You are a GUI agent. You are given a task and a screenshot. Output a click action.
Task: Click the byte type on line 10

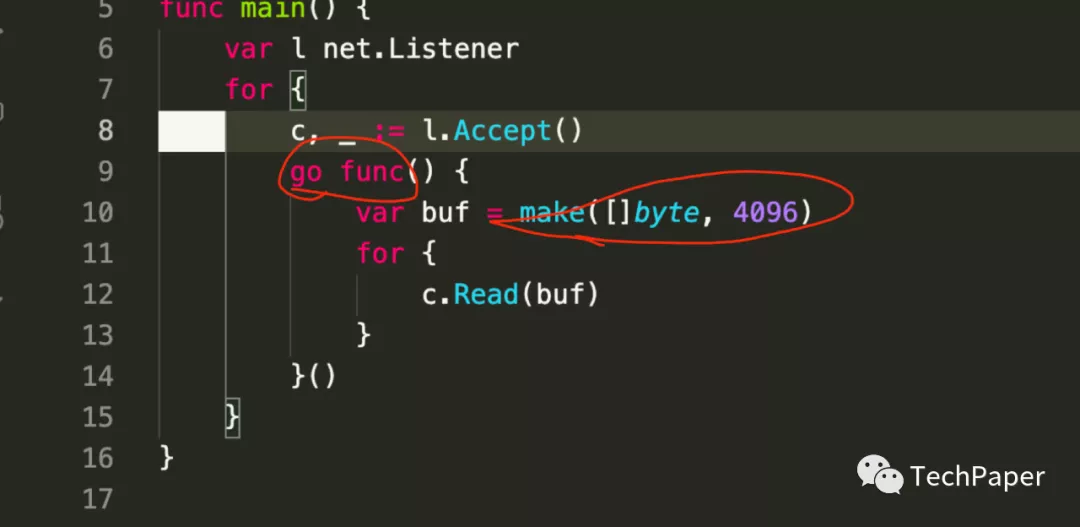coord(666,214)
